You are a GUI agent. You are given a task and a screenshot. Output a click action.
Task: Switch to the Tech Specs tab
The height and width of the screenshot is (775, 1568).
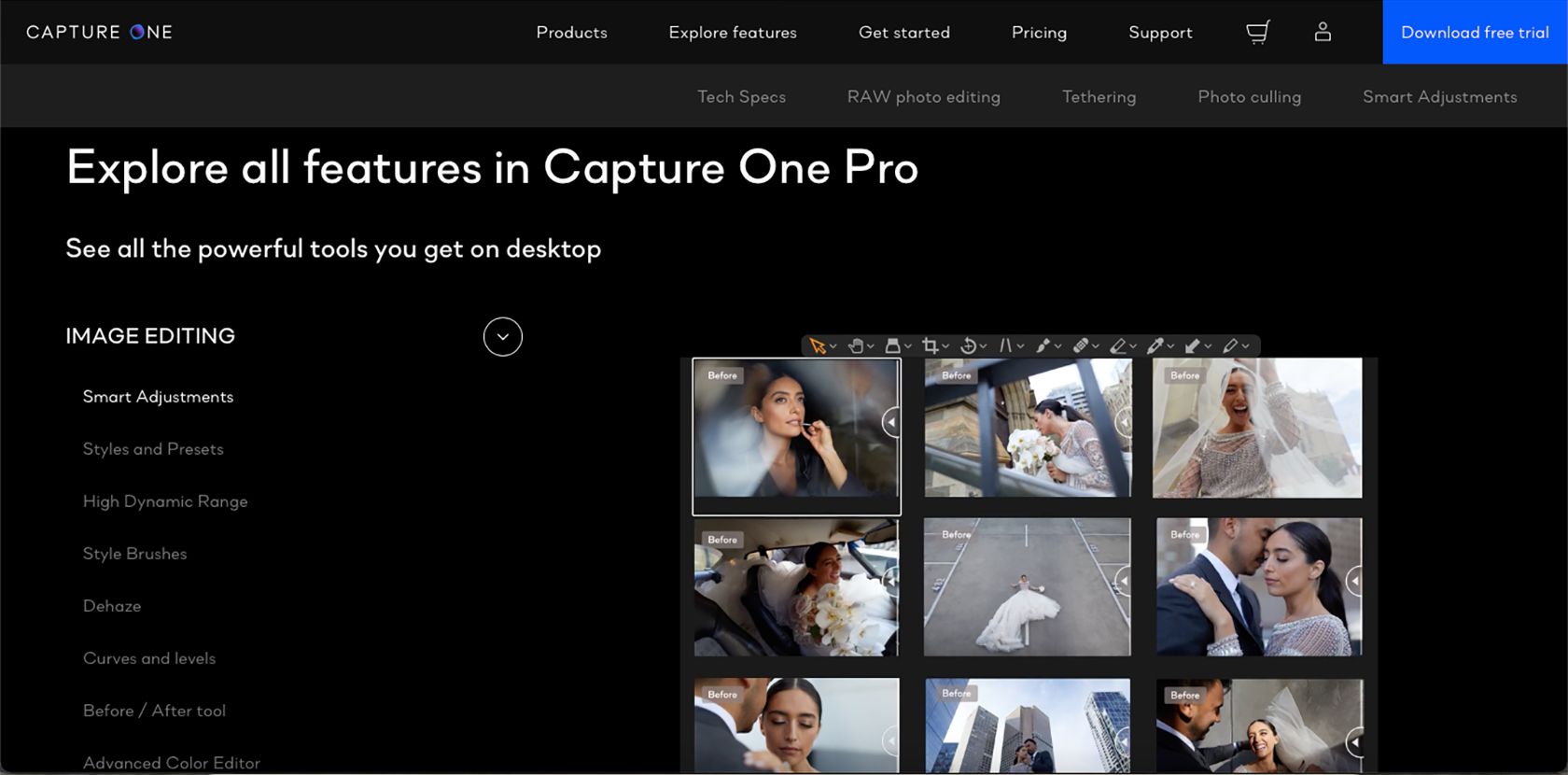pyautogui.click(x=742, y=97)
